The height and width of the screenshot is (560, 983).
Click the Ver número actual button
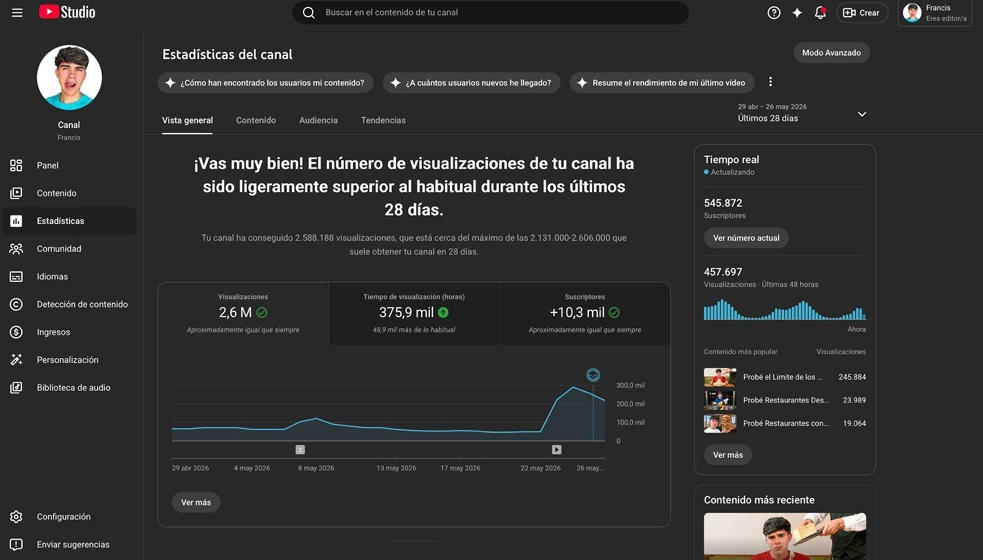pyautogui.click(x=746, y=238)
